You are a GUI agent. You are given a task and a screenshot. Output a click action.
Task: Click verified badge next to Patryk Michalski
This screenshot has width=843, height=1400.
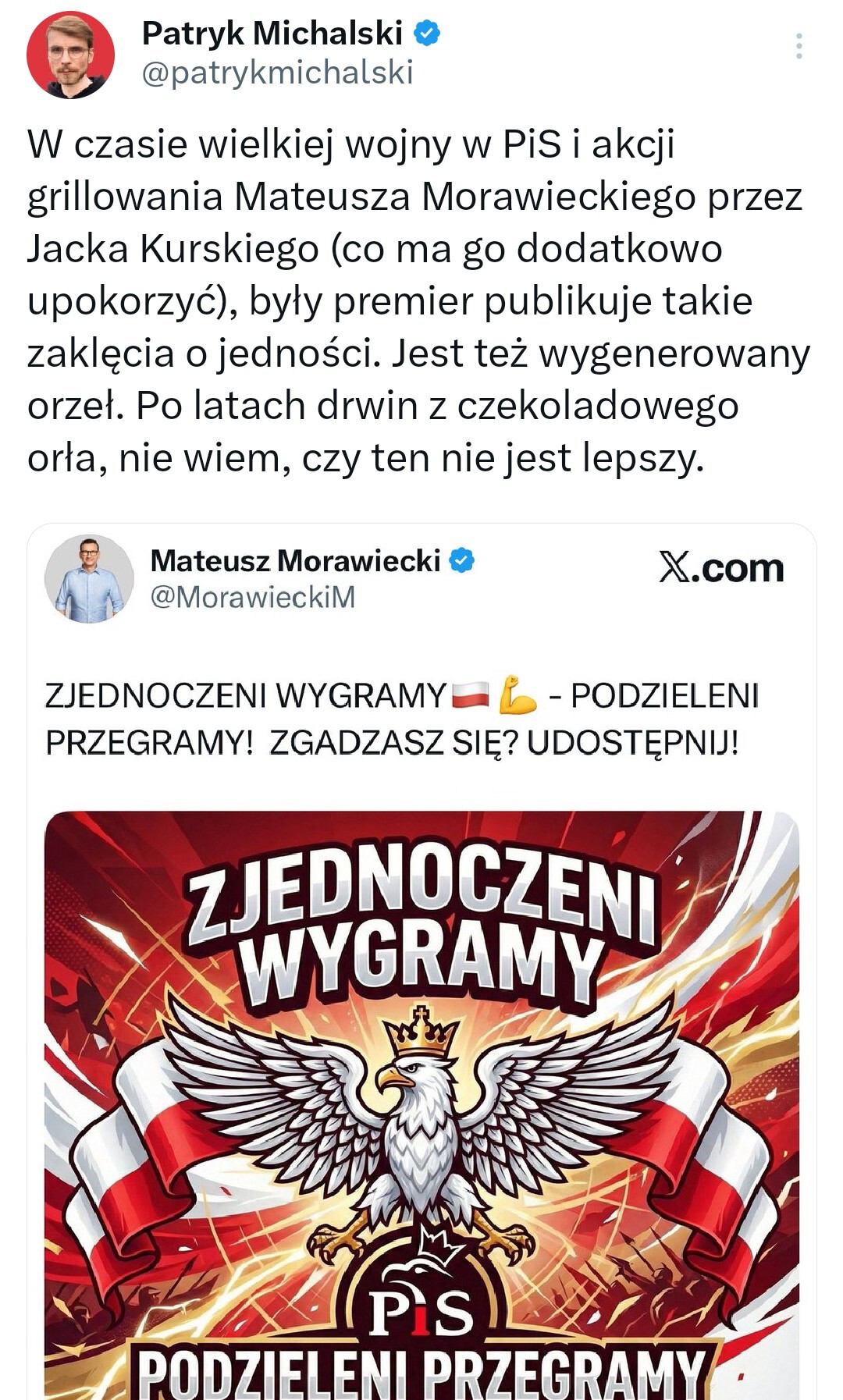coord(427,34)
